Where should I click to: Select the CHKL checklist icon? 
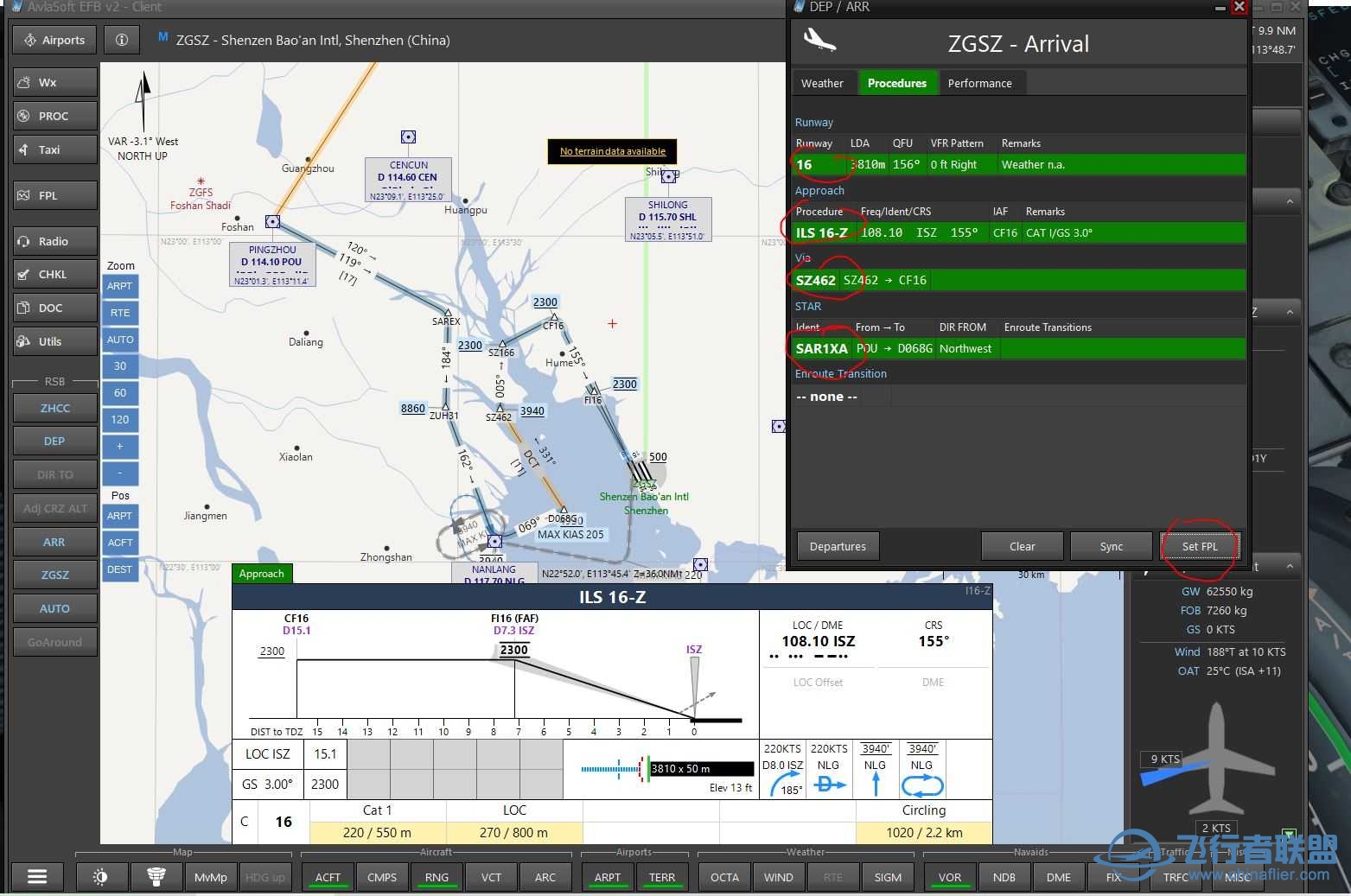(54, 273)
